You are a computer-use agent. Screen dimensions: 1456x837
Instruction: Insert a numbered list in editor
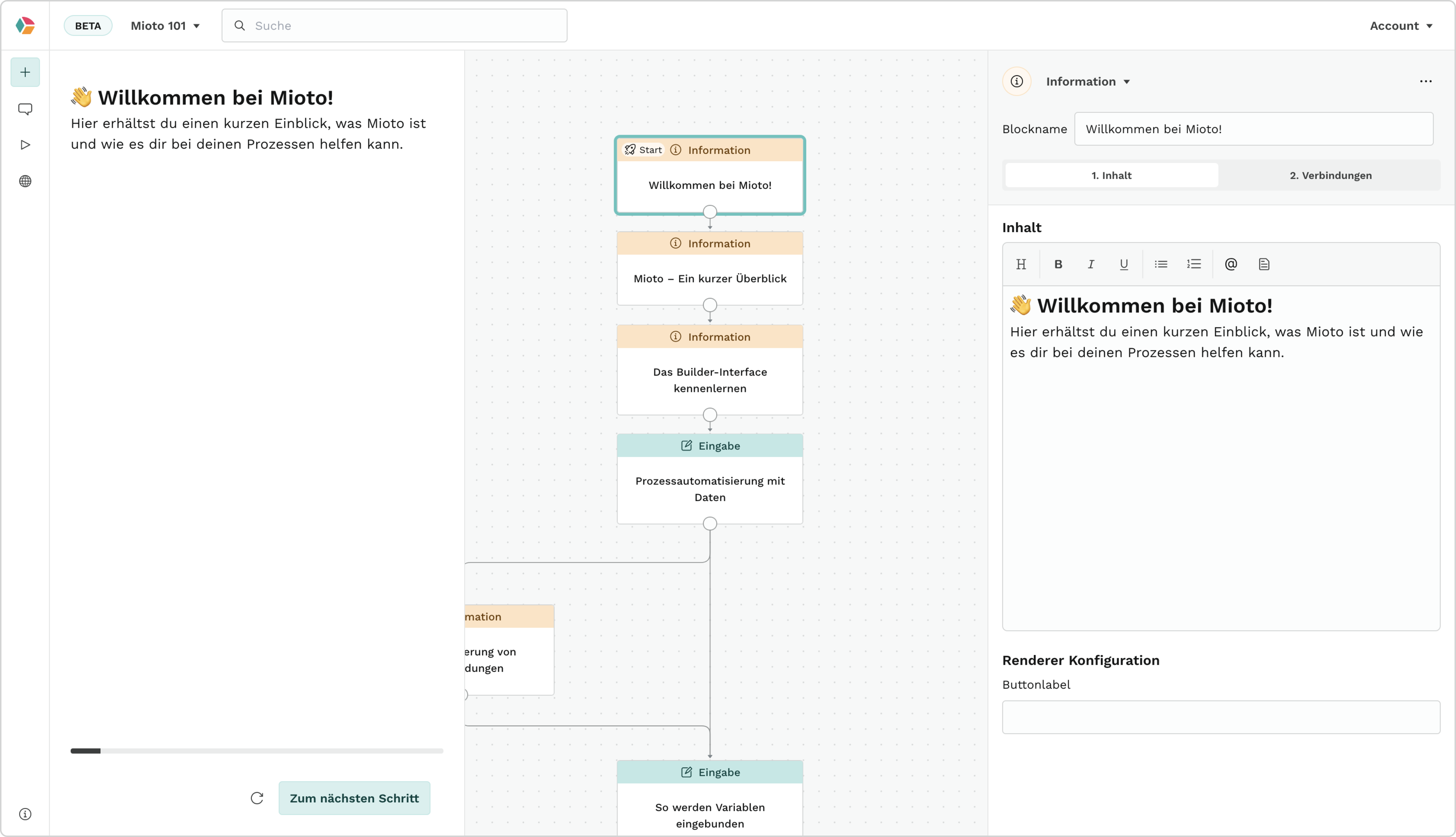[x=1194, y=265]
